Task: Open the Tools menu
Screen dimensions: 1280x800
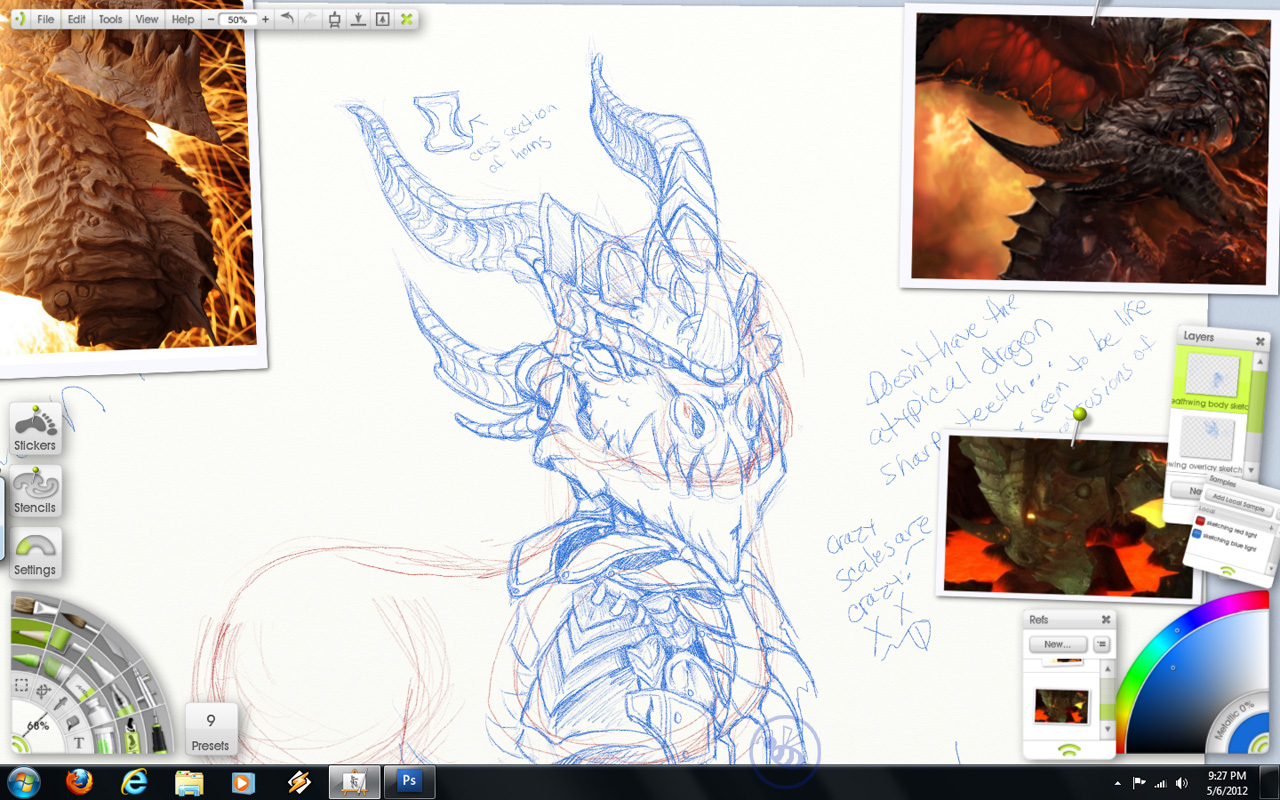Action: [x=110, y=19]
